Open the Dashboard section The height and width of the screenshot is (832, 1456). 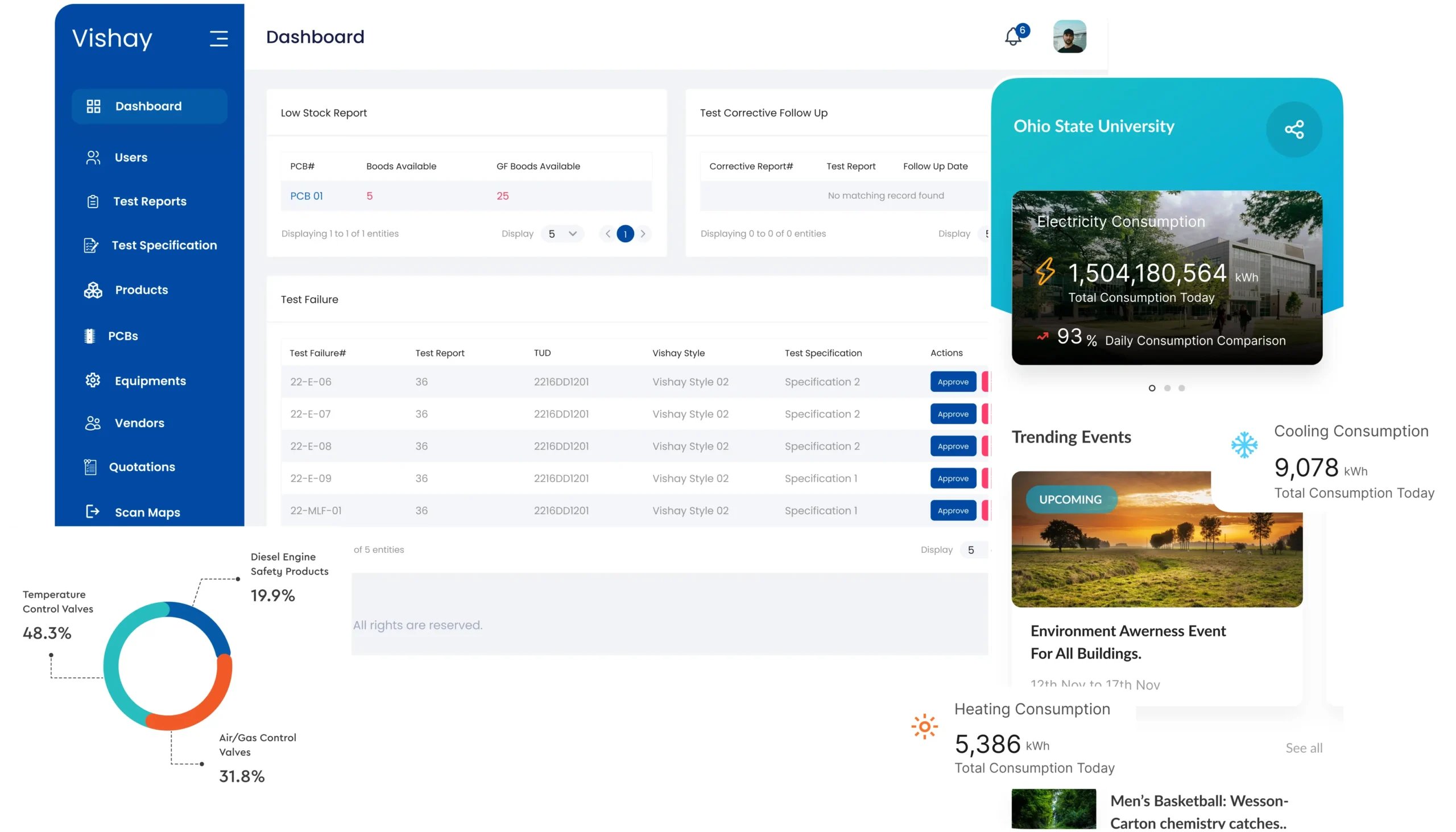147,106
